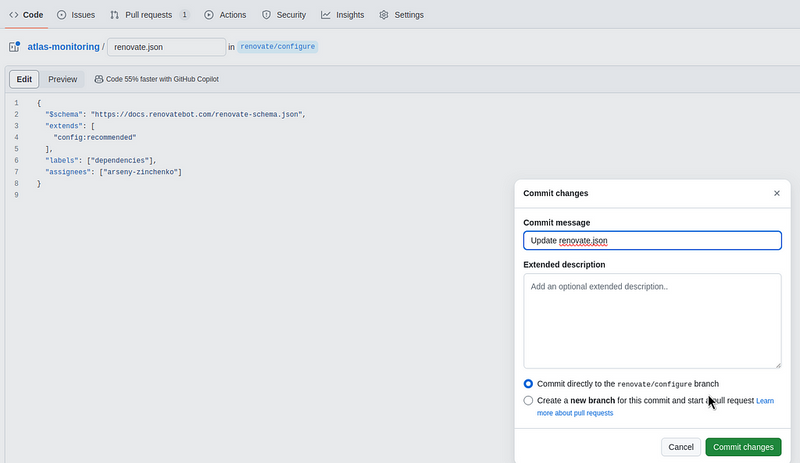Click the Pull requests icon
Image resolution: width=800 pixels, height=463 pixels.
pos(116,15)
